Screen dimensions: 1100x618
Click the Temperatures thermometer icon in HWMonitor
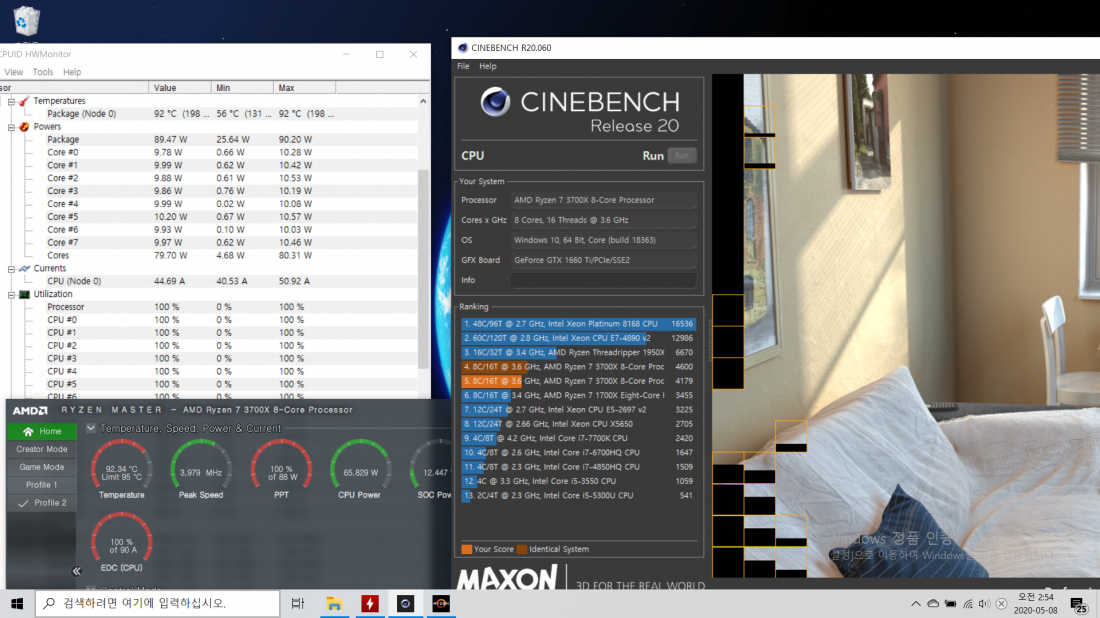click(x=24, y=101)
